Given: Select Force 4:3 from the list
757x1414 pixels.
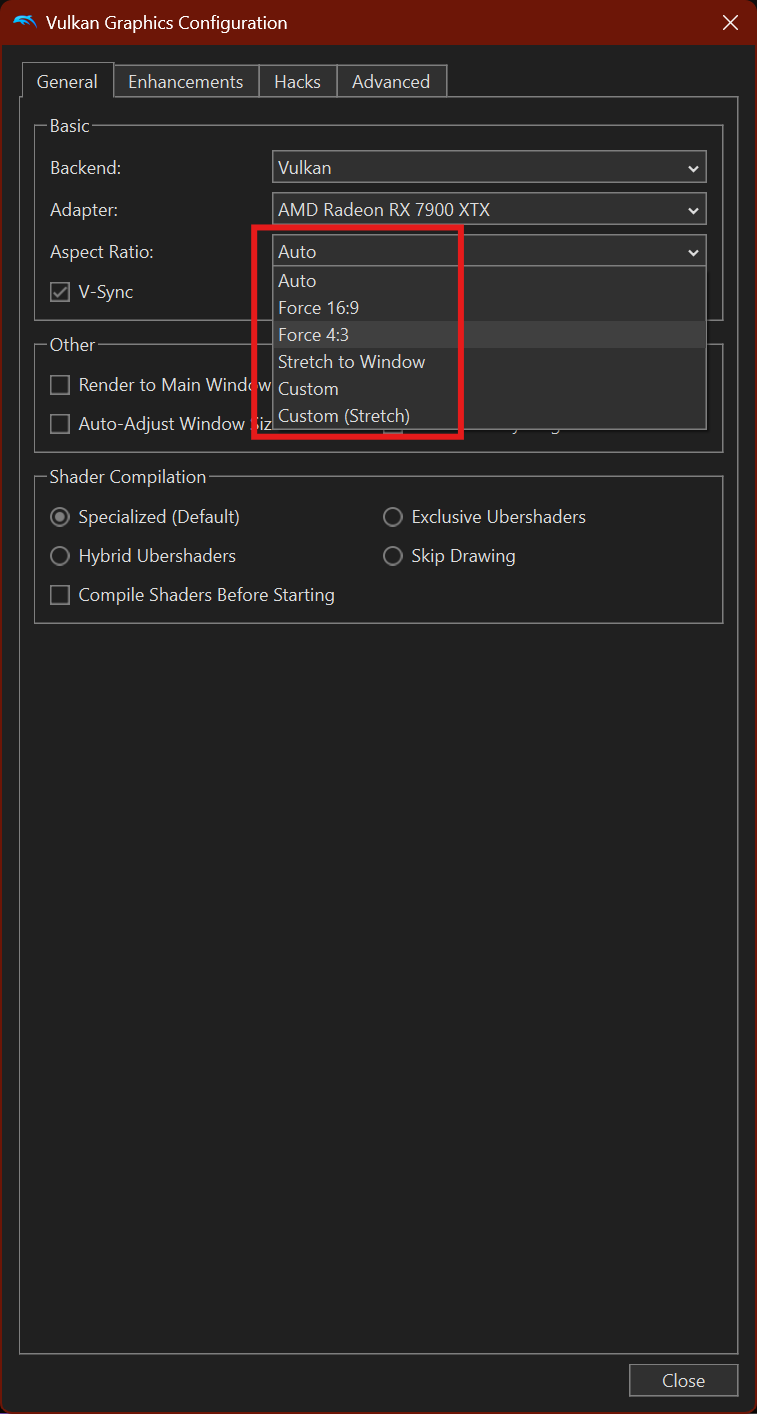Looking at the screenshot, I should click(x=313, y=335).
